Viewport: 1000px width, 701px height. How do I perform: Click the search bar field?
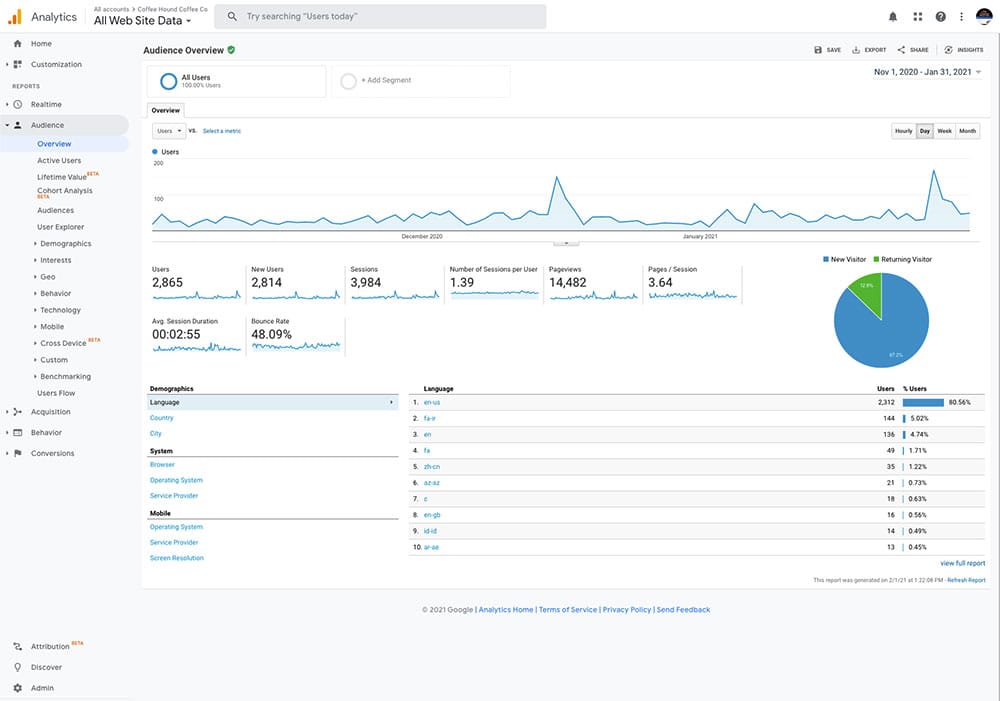[380, 17]
